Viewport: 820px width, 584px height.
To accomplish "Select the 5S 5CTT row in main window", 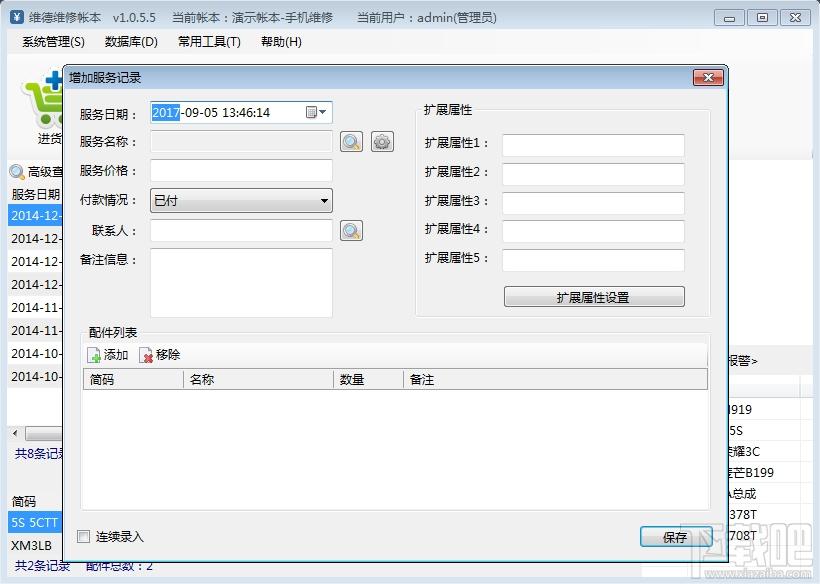I will 35,522.
